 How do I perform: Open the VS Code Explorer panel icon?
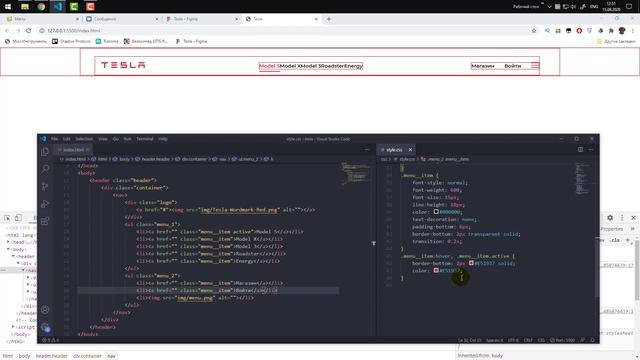click(45, 152)
